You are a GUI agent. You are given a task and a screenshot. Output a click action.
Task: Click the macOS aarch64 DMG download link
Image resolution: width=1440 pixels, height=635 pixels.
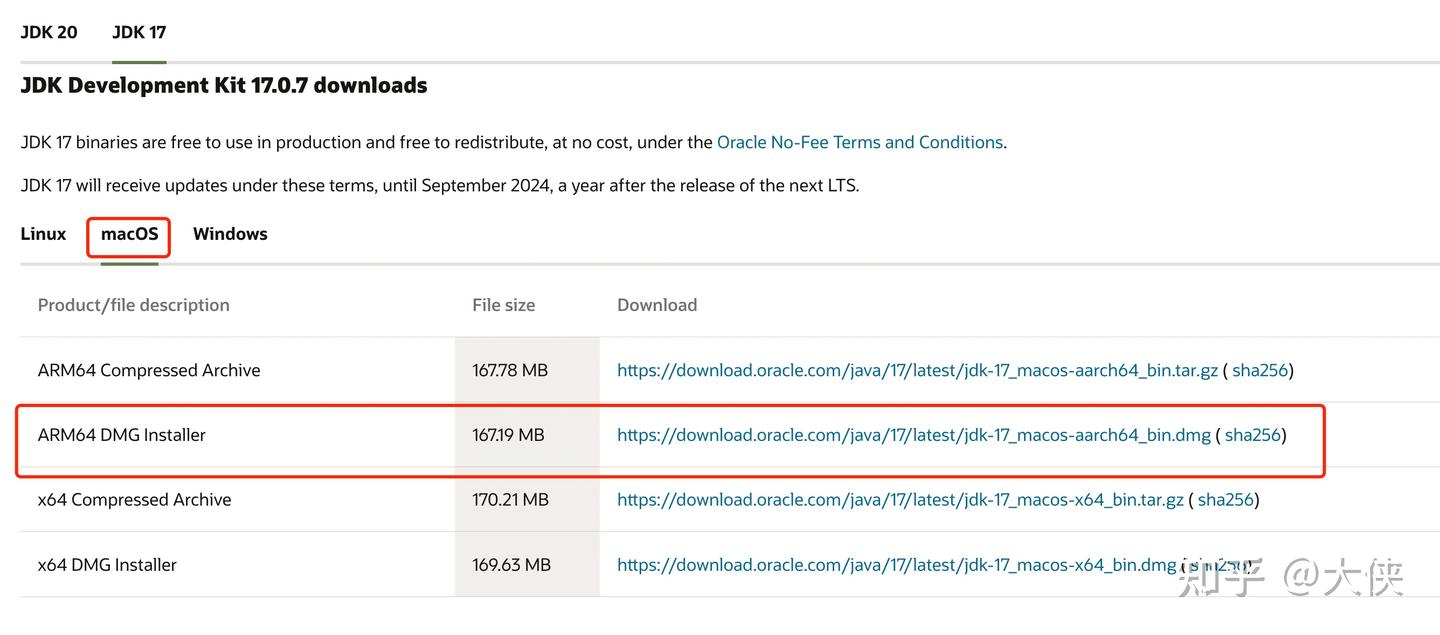913,435
